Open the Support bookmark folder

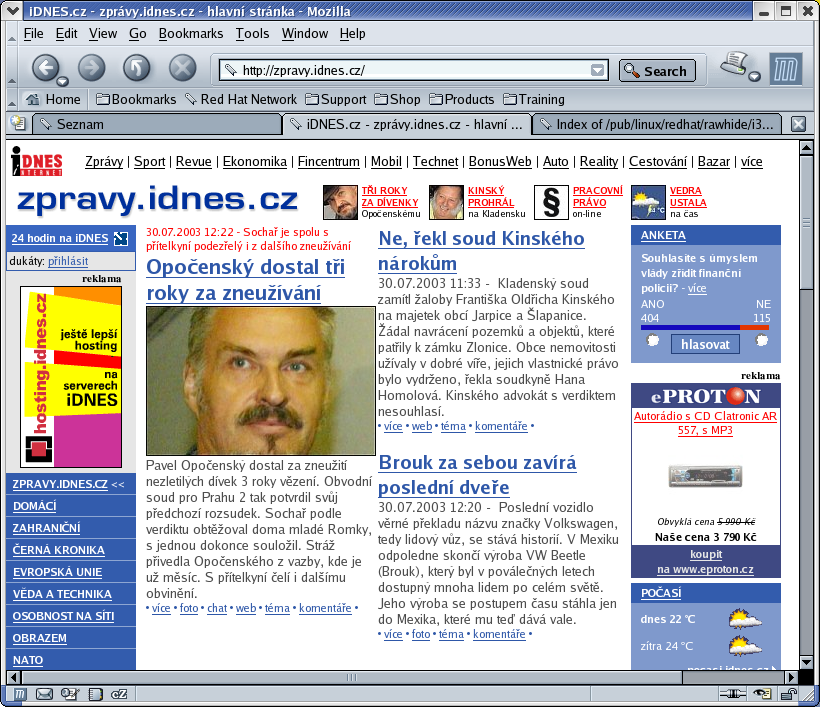point(336,99)
